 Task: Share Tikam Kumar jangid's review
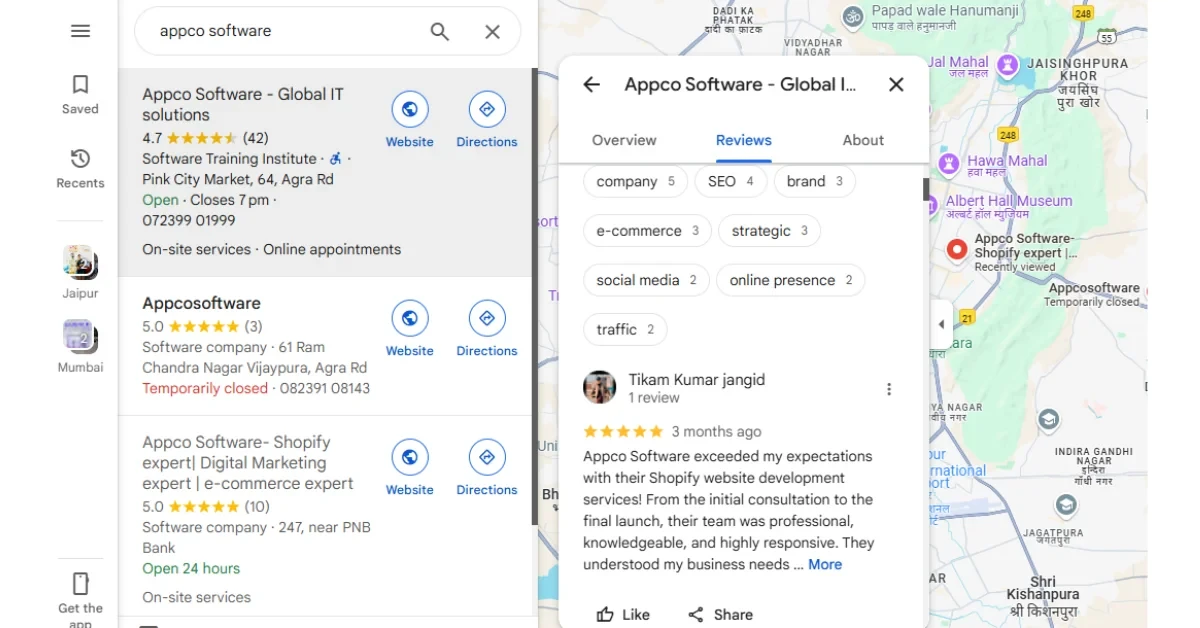point(720,615)
